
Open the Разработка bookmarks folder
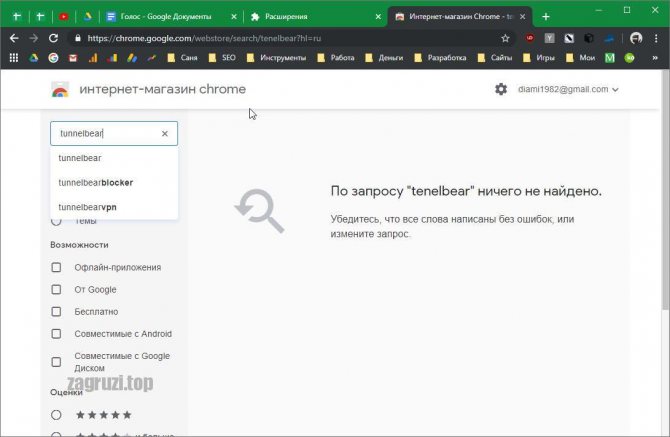coord(440,58)
